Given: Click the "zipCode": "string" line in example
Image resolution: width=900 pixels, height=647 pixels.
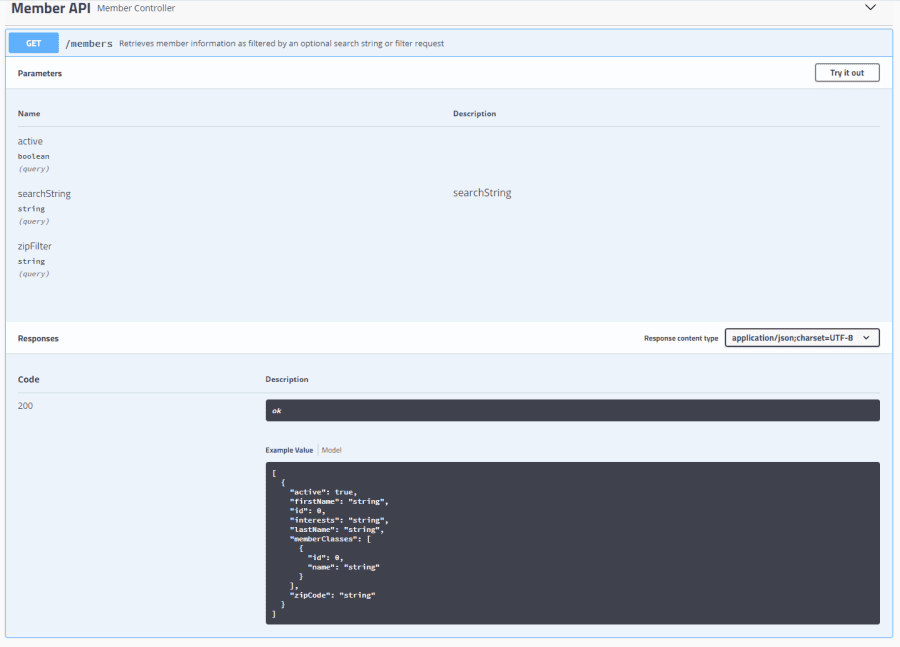Looking at the screenshot, I should [x=332, y=595].
